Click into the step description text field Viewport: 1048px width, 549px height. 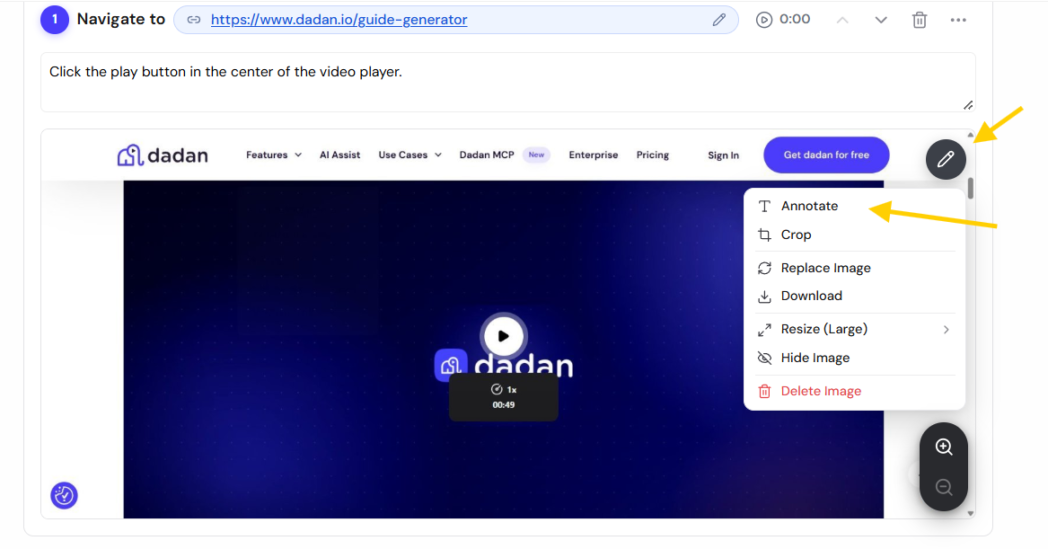tap(508, 82)
